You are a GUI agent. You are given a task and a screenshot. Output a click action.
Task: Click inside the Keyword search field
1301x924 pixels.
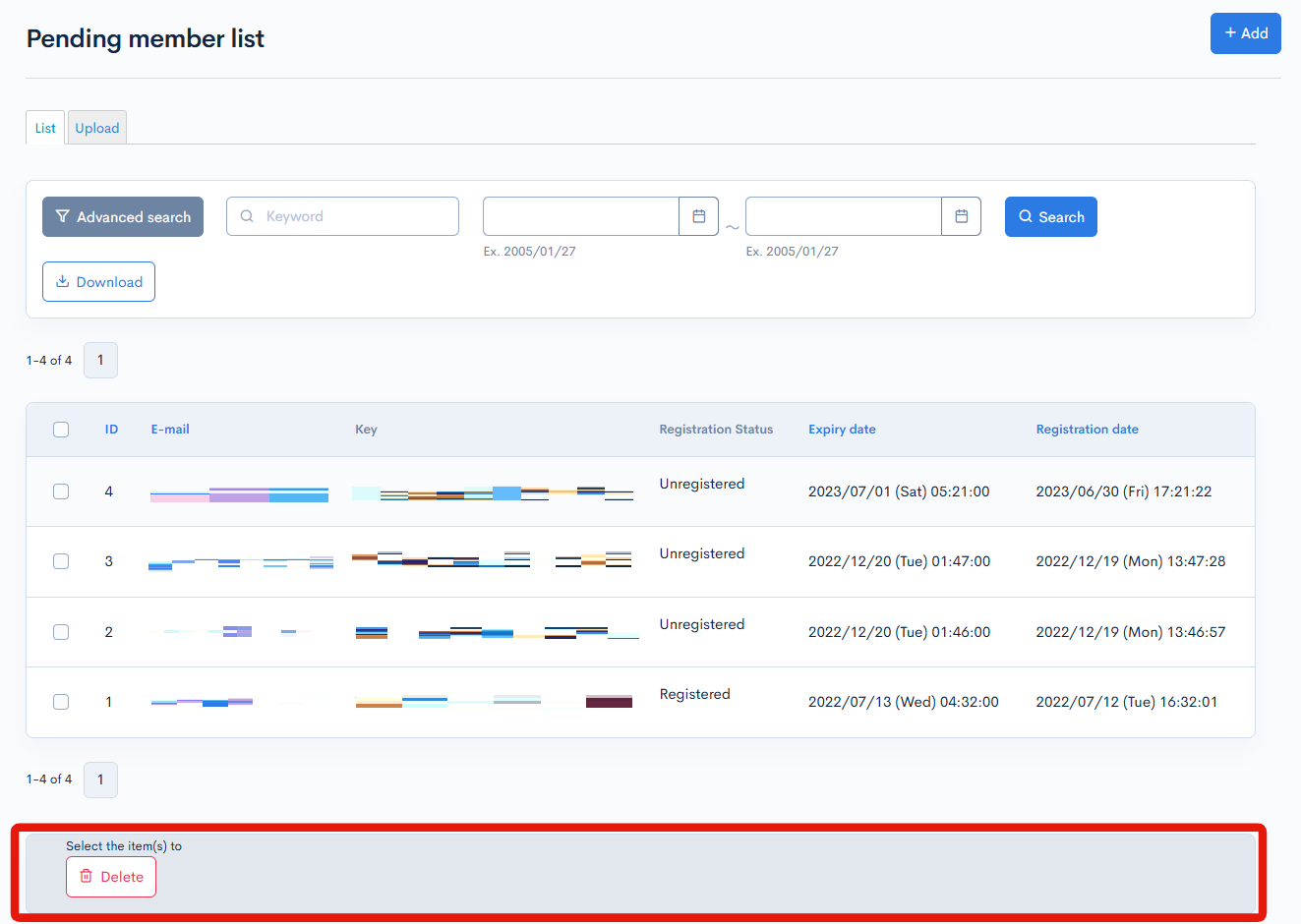coord(342,215)
